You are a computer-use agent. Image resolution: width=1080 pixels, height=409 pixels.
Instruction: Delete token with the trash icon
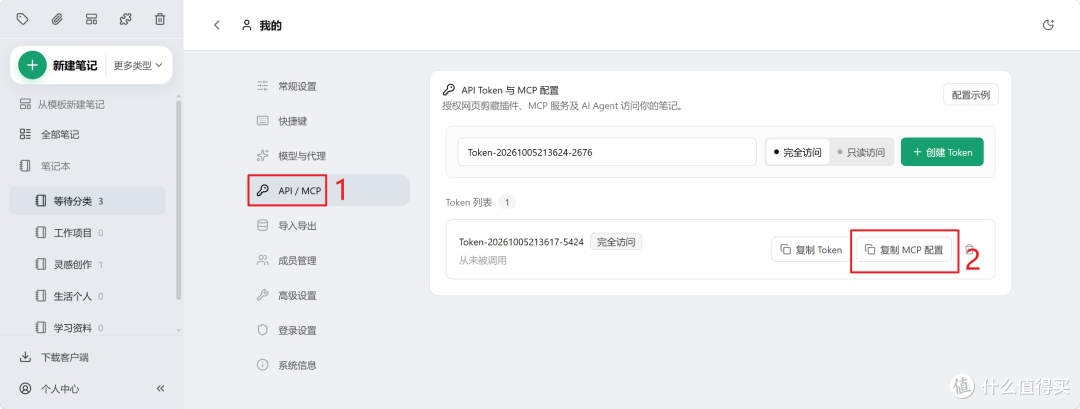click(x=970, y=249)
